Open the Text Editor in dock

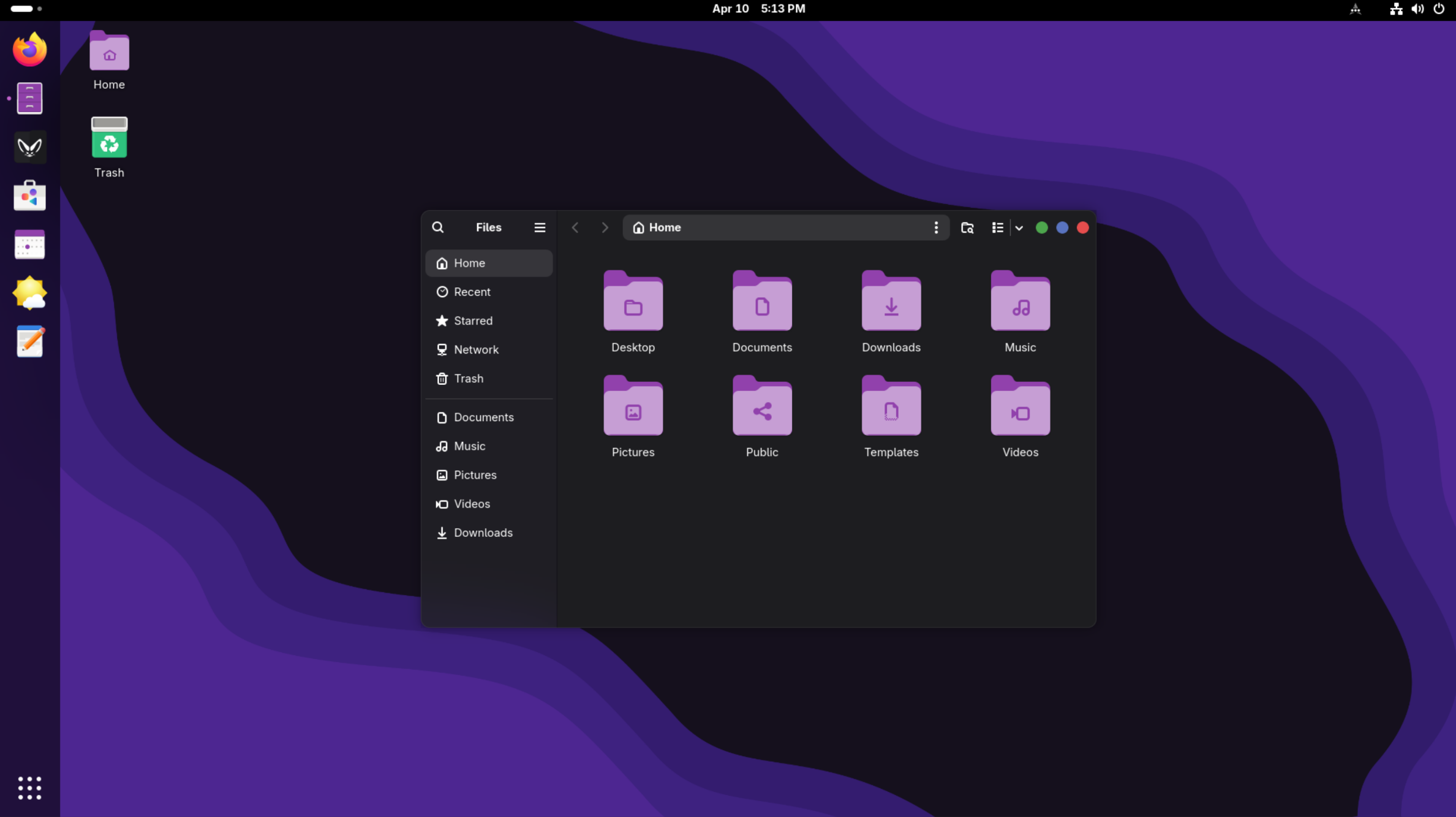29,341
